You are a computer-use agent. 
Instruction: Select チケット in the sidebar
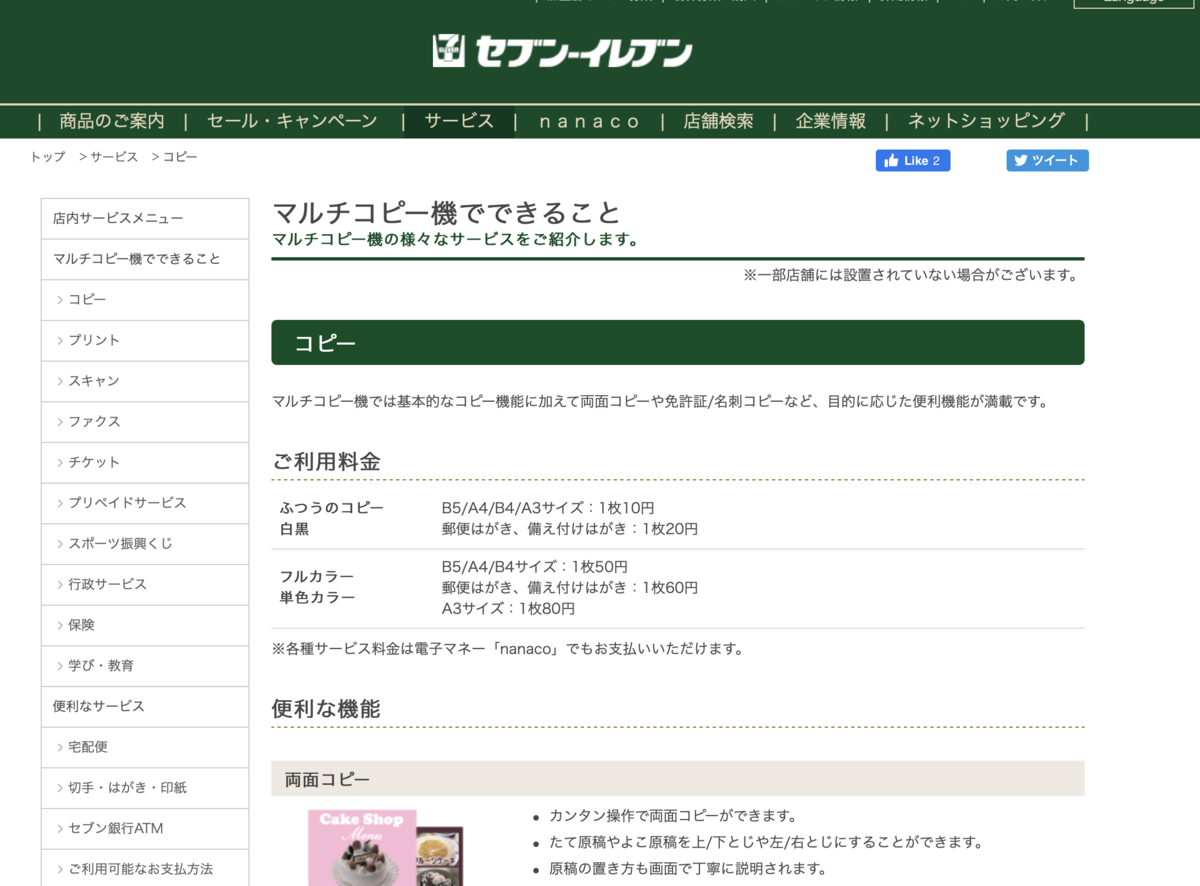point(145,462)
